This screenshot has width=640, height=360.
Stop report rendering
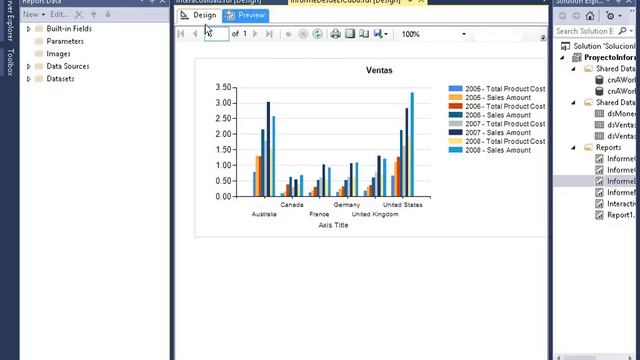[303, 34]
